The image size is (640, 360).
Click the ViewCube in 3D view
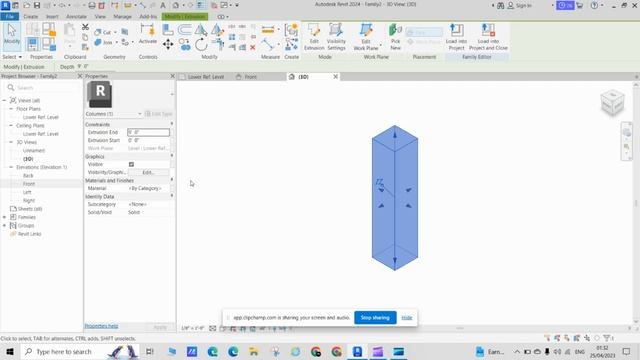tap(612, 102)
